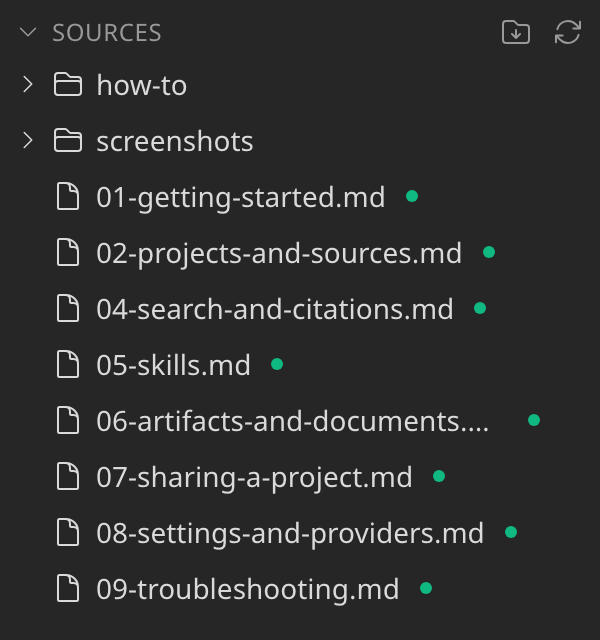Expand the screenshots folder chevron
The height and width of the screenshot is (640, 600).
coord(28,140)
